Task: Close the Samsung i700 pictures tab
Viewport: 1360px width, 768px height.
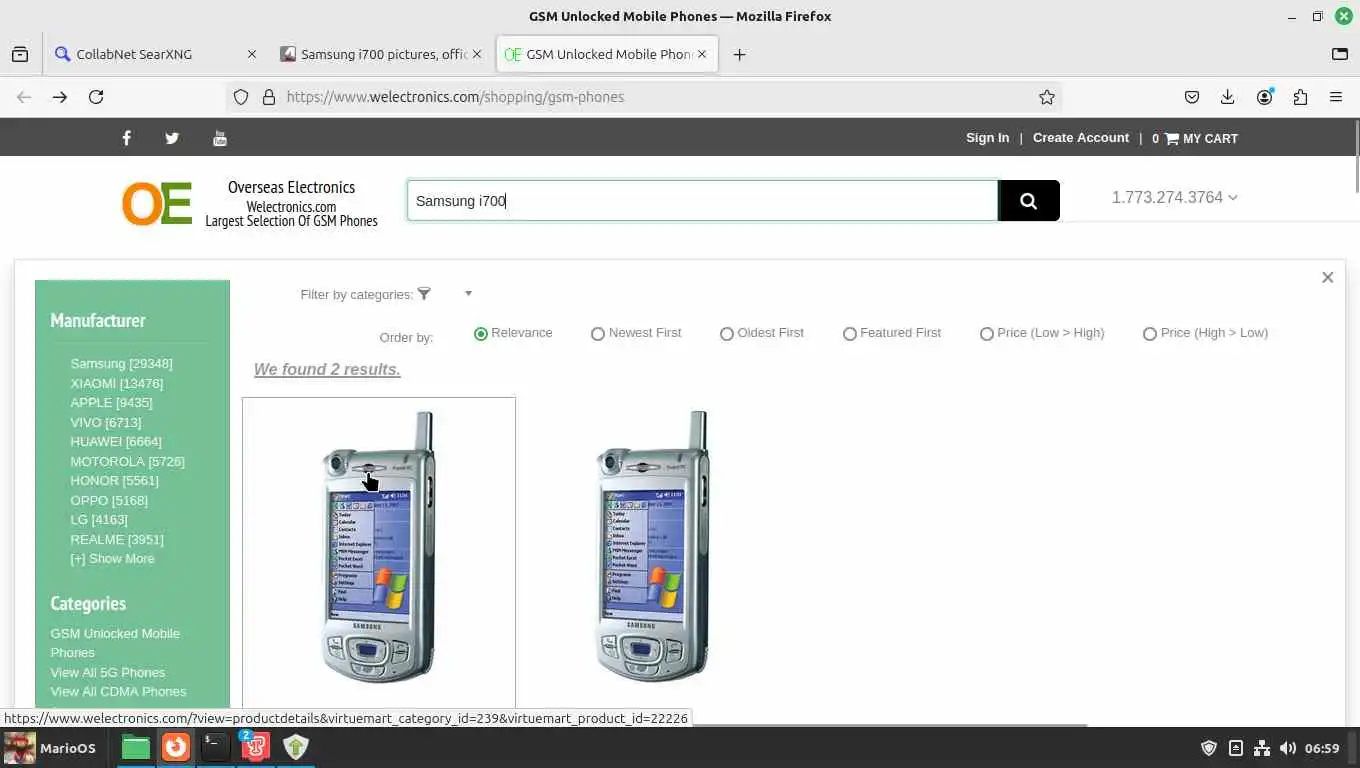Action: click(x=477, y=54)
